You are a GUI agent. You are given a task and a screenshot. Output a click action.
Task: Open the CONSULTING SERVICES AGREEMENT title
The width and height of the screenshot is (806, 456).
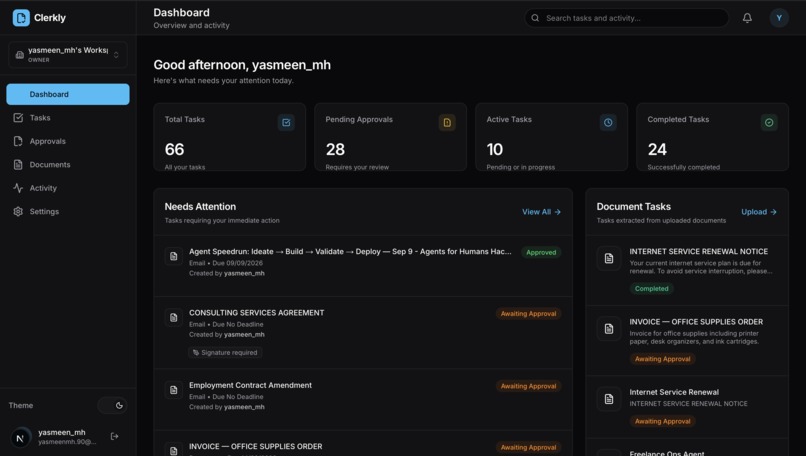[x=257, y=313]
